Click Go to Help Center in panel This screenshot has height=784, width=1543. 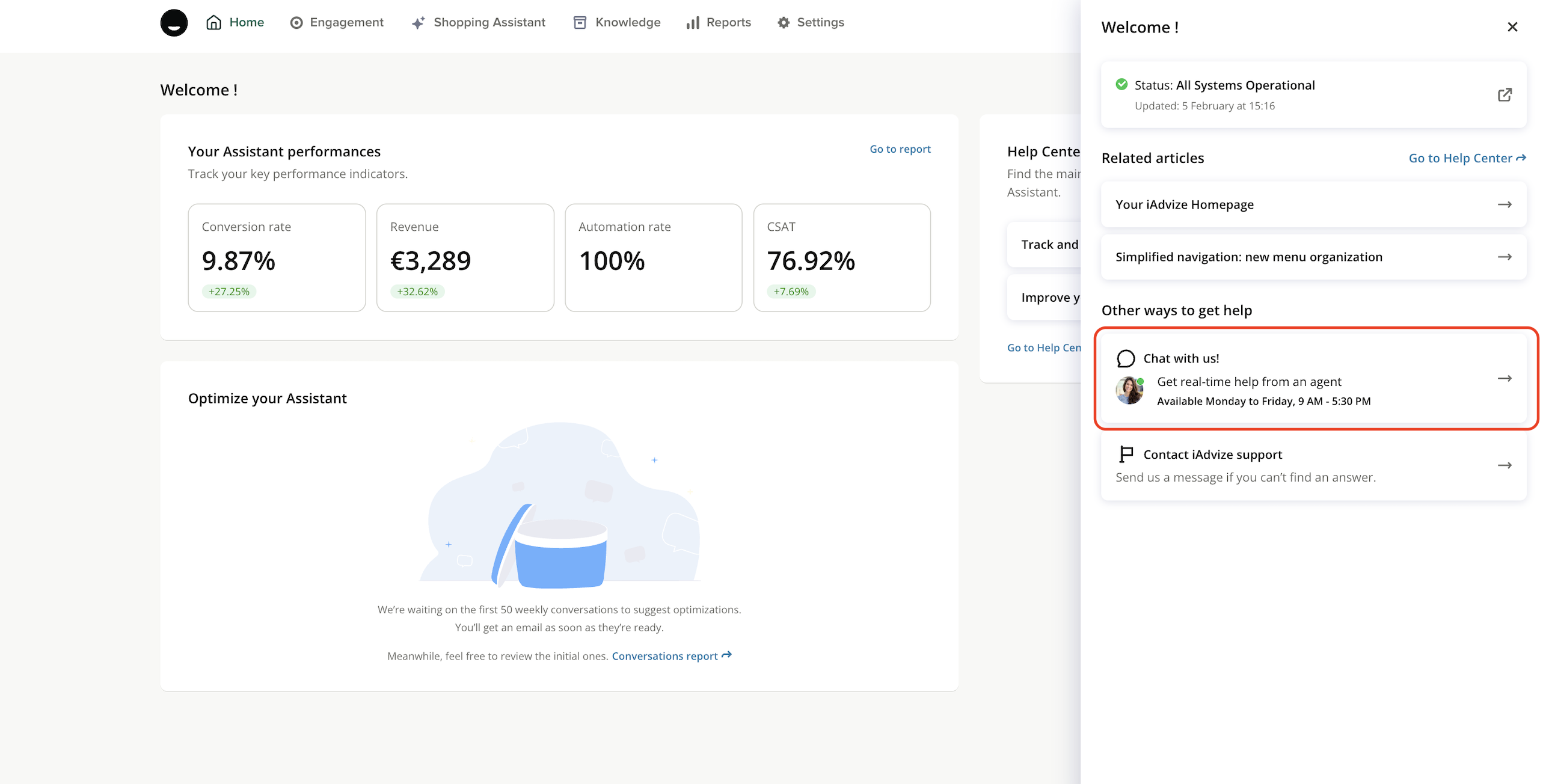coord(1466,158)
